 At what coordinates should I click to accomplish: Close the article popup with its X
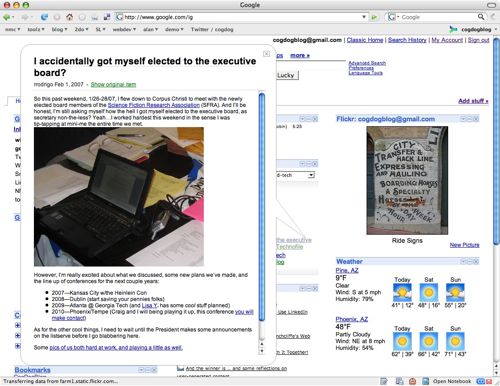[x=266, y=54]
